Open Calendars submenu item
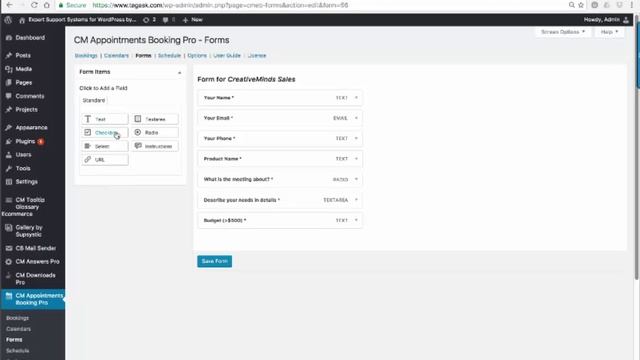Image resolution: width=640 pixels, height=360 pixels. pyautogui.click(x=18, y=329)
